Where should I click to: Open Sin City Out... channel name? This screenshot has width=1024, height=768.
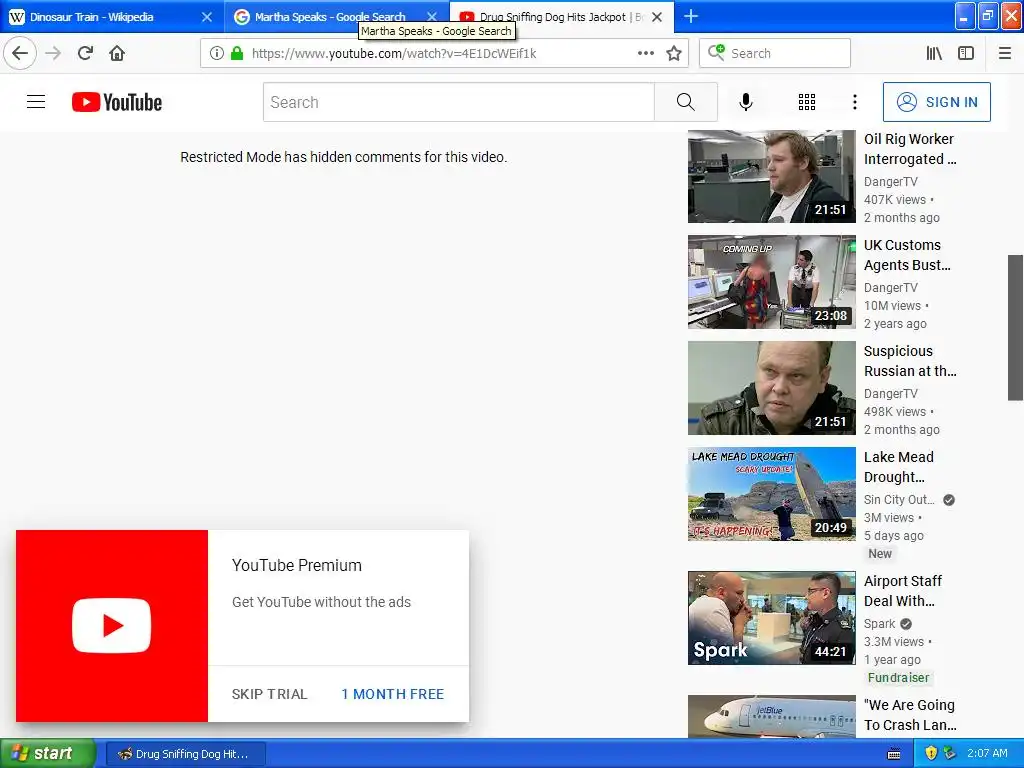899,500
